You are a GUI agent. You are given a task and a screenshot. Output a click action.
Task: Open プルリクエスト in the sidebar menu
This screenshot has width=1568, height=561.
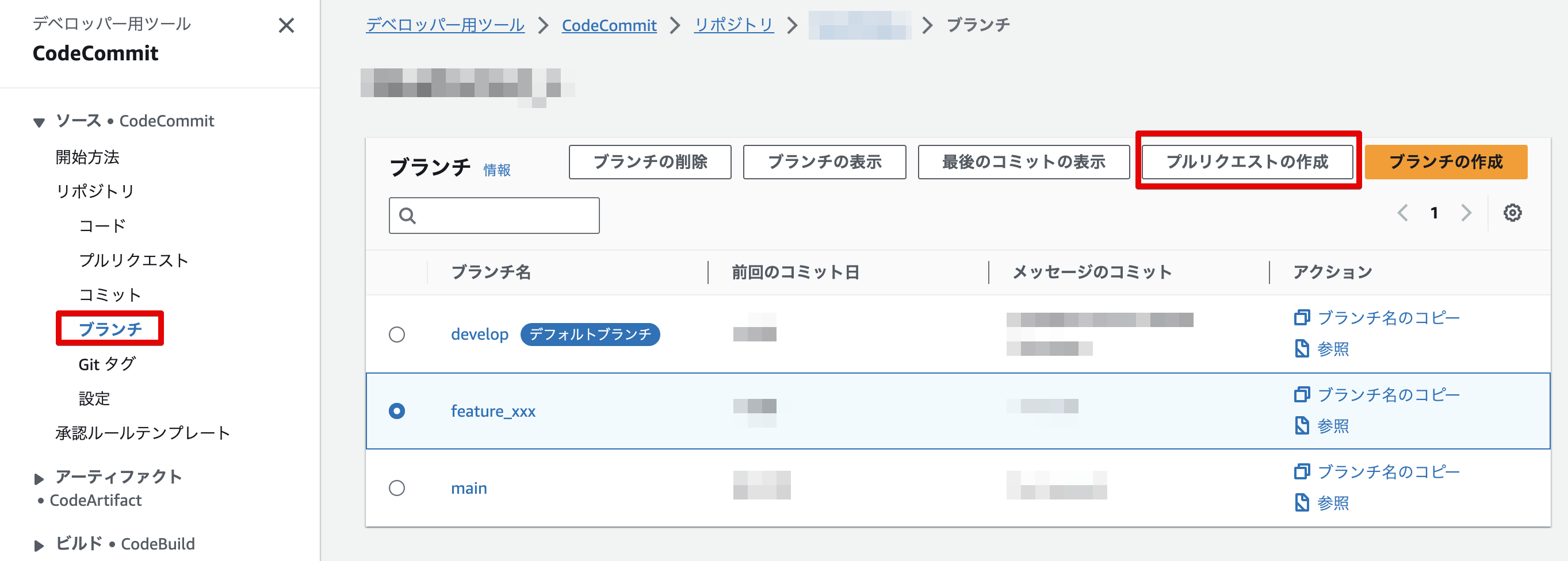[135, 260]
